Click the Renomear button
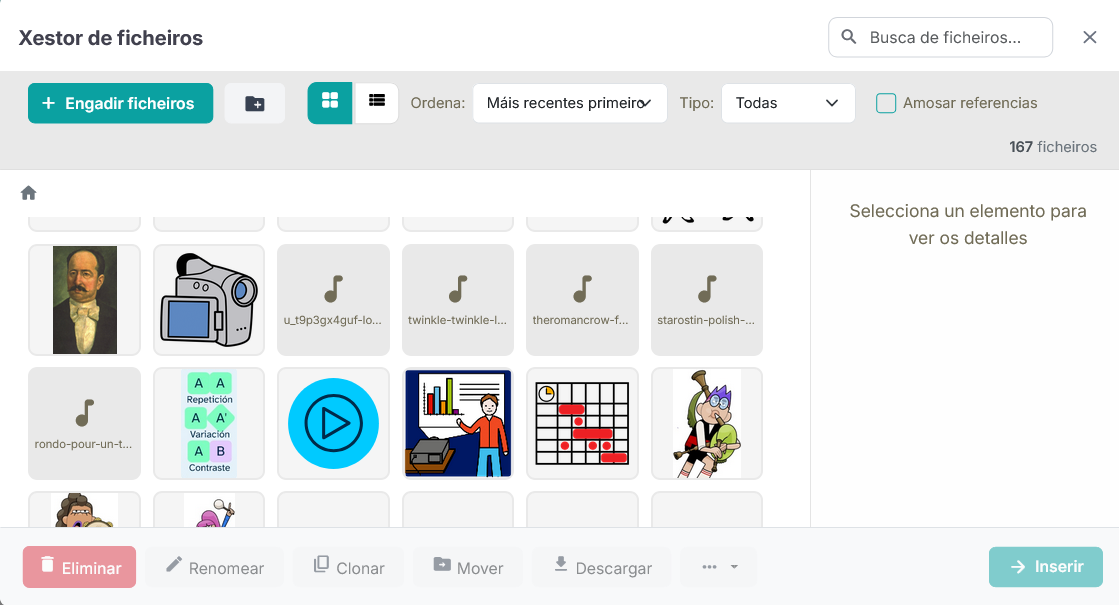1119x605 pixels. [x=214, y=567]
